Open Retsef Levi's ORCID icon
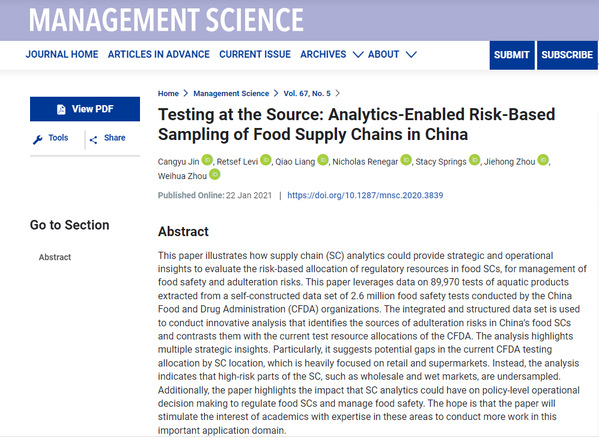This screenshot has height=438, width=599. pyautogui.click(x=266, y=160)
